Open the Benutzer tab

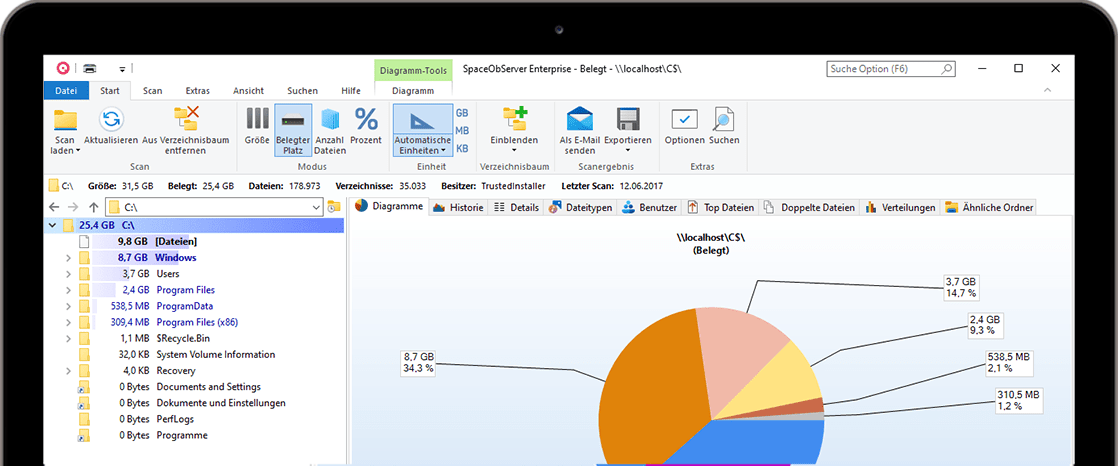649,207
